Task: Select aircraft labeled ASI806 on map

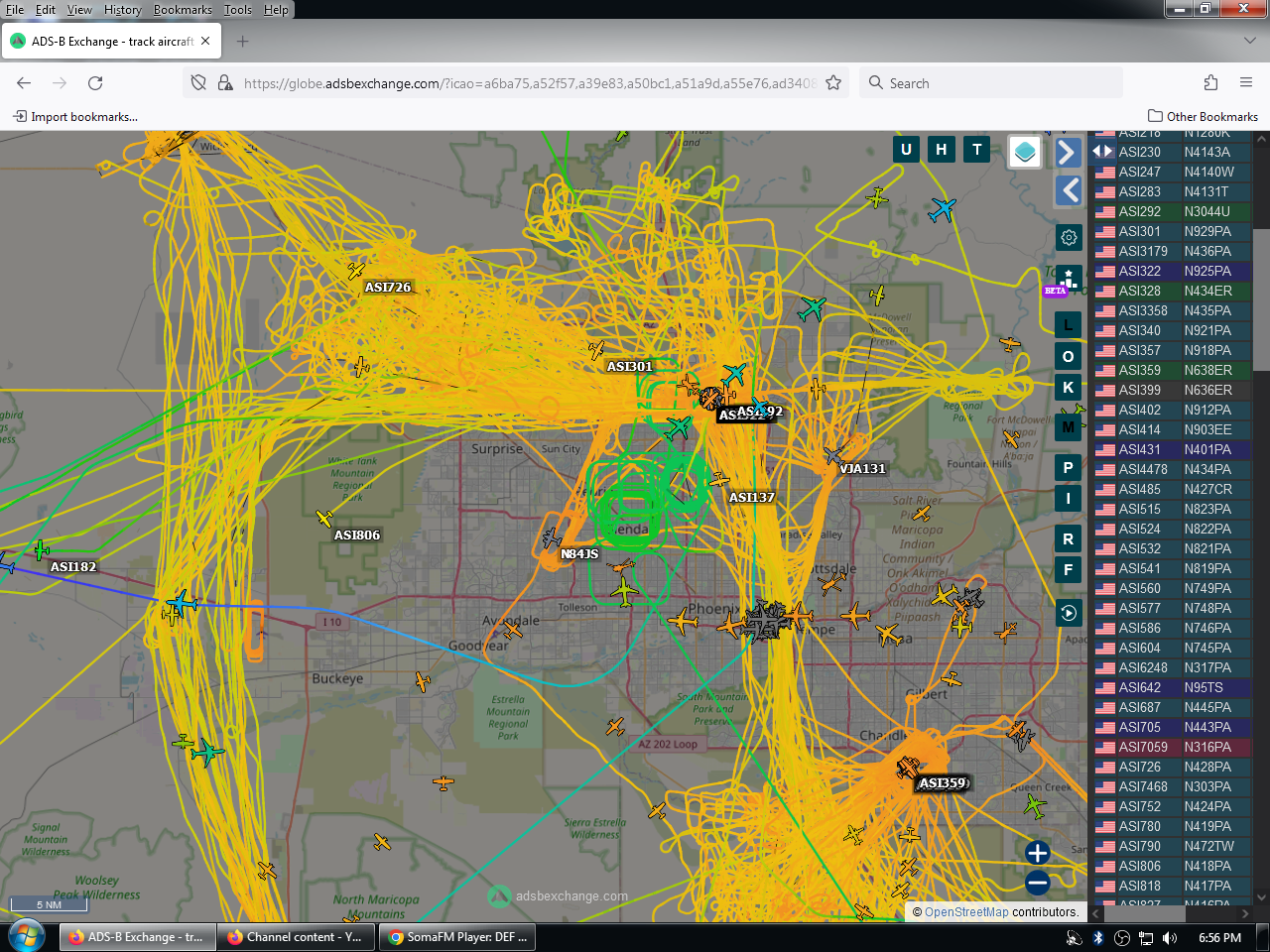Action: [323, 519]
